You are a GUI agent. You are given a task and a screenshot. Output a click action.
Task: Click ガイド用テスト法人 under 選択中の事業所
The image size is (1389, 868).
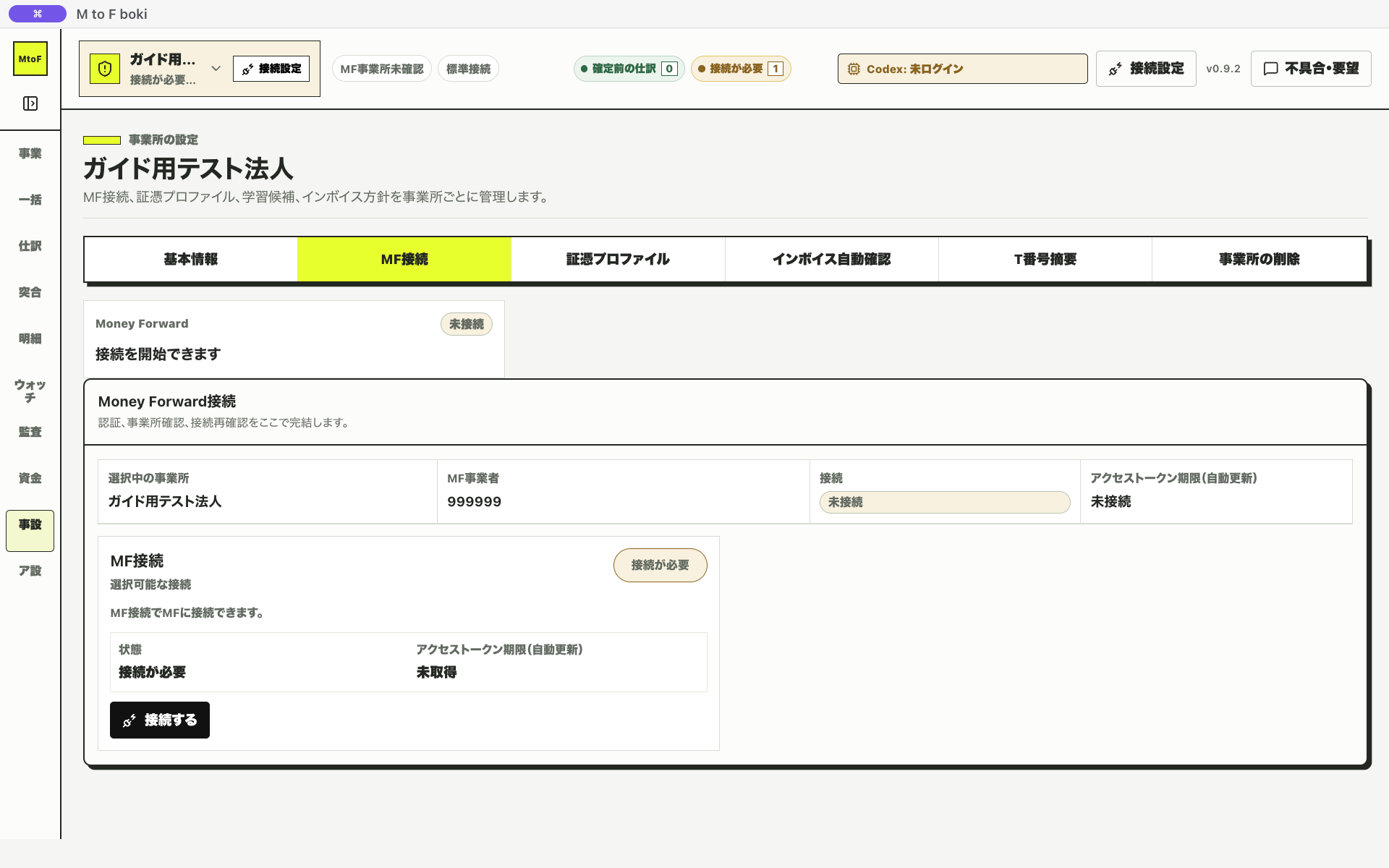click(165, 501)
